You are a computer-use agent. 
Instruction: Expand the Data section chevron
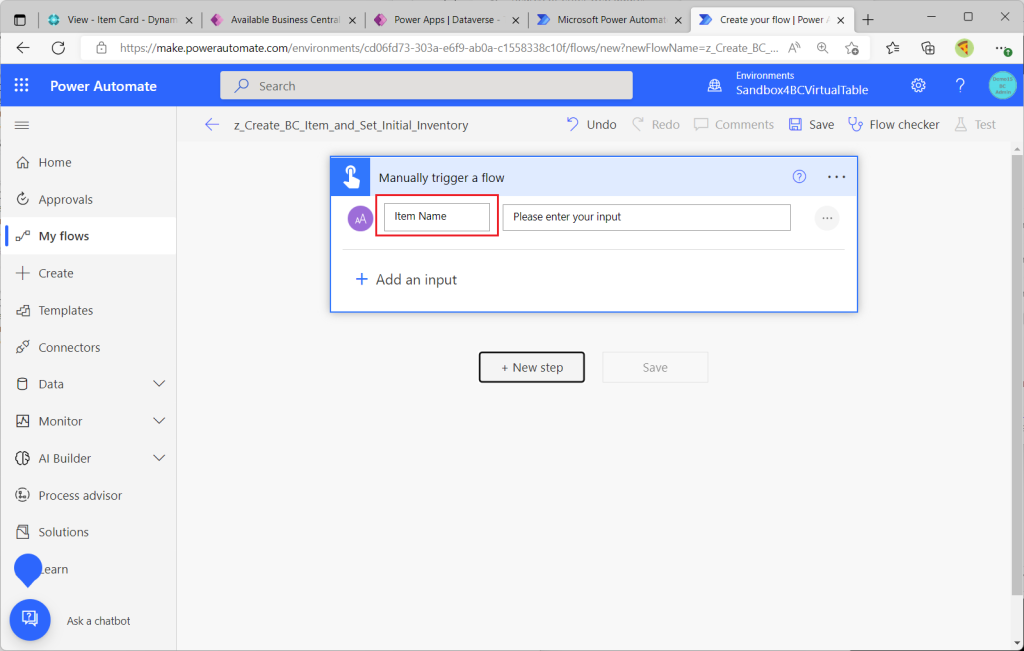pyautogui.click(x=159, y=384)
